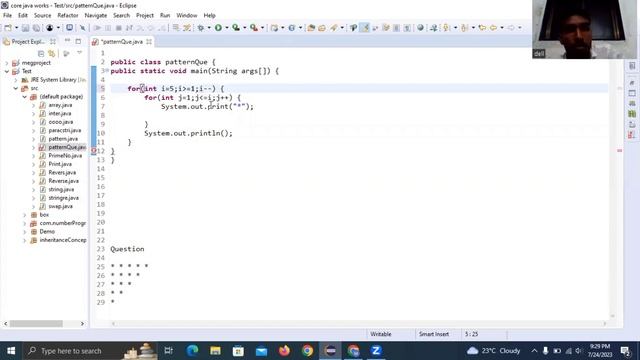The image size is (640, 360).
Task: Open the Run icon dropdown arrow
Action: click(227, 28)
